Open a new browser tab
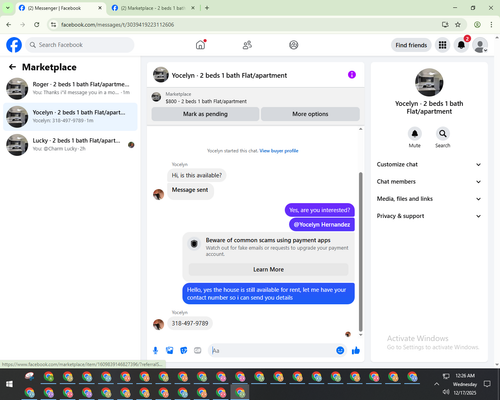The height and width of the screenshot is (400, 500). pyautogui.click(x=207, y=8)
